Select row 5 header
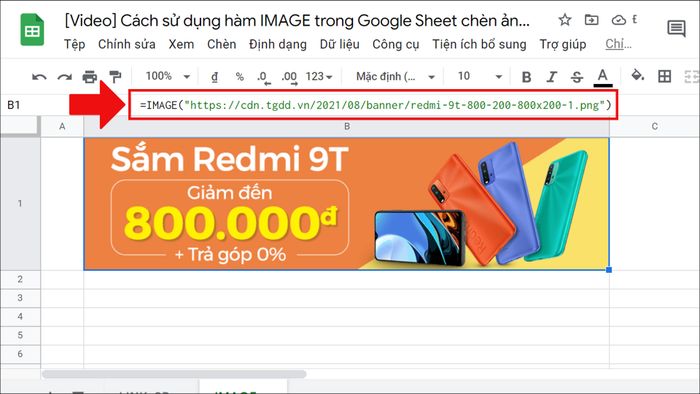This screenshot has height=394, width=700. [20, 335]
